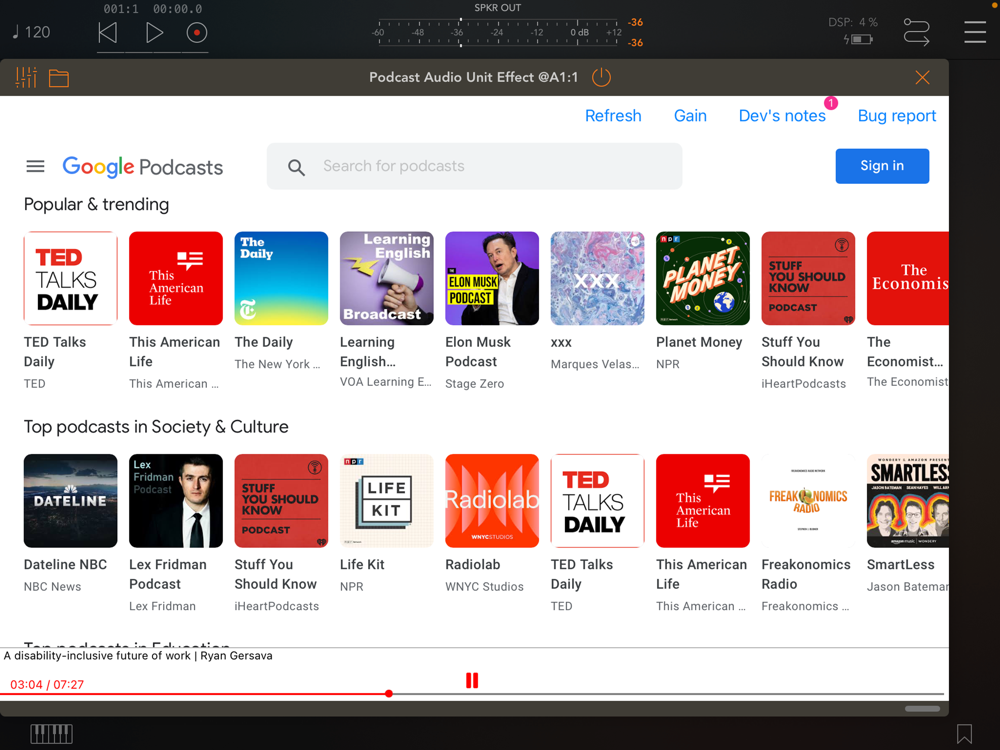Image resolution: width=1000 pixels, height=750 pixels.
Task: Click the record button in transport
Action: [197, 32]
